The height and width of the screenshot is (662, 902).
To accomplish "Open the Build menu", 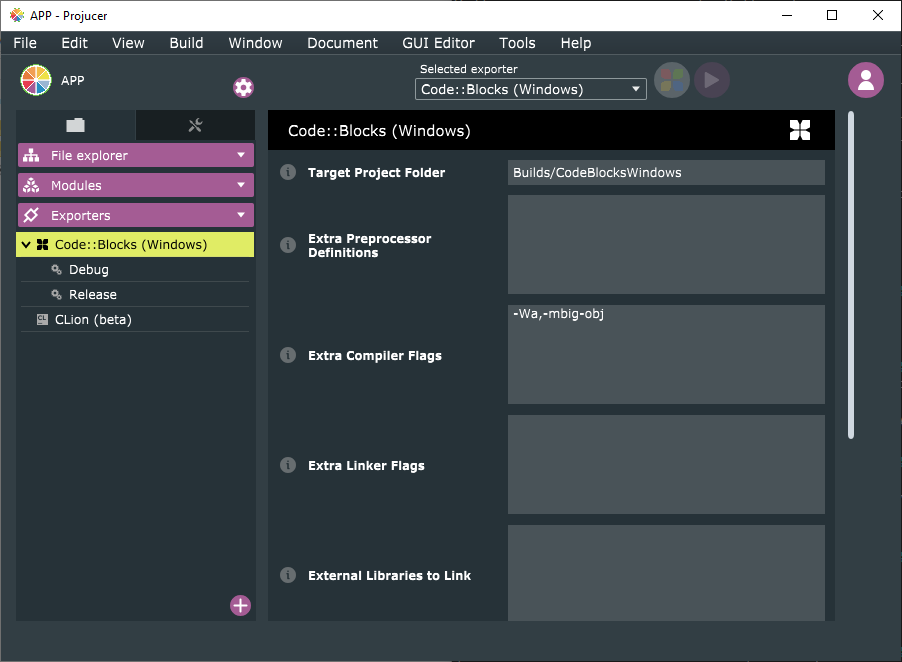I will coord(186,43).
